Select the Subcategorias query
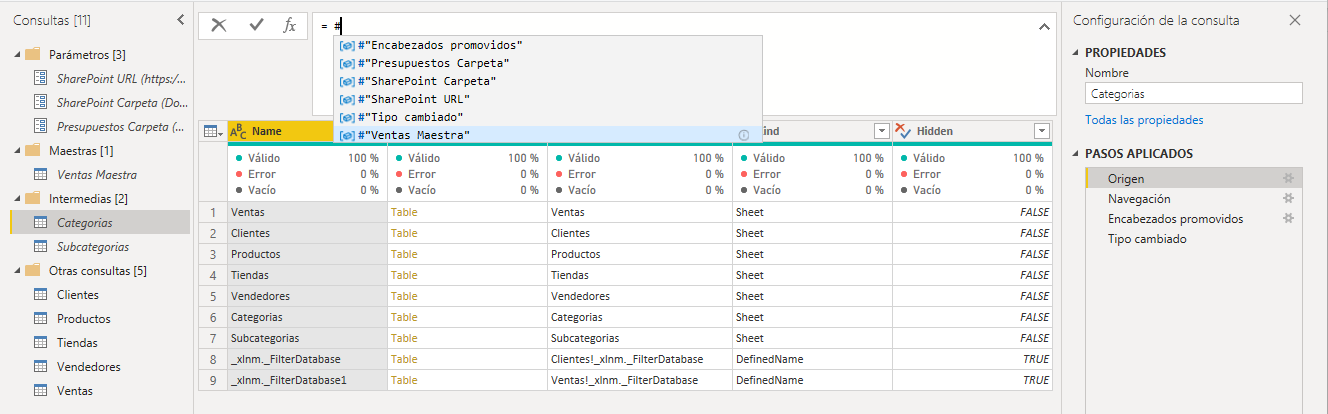 [x=93, y=247]
